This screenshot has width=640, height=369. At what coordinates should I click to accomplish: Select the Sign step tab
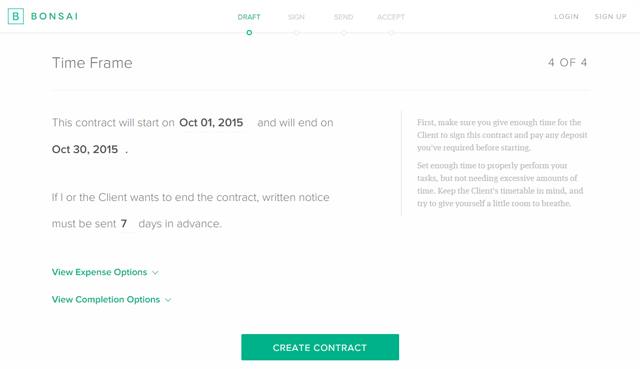(x=296, y=17)
